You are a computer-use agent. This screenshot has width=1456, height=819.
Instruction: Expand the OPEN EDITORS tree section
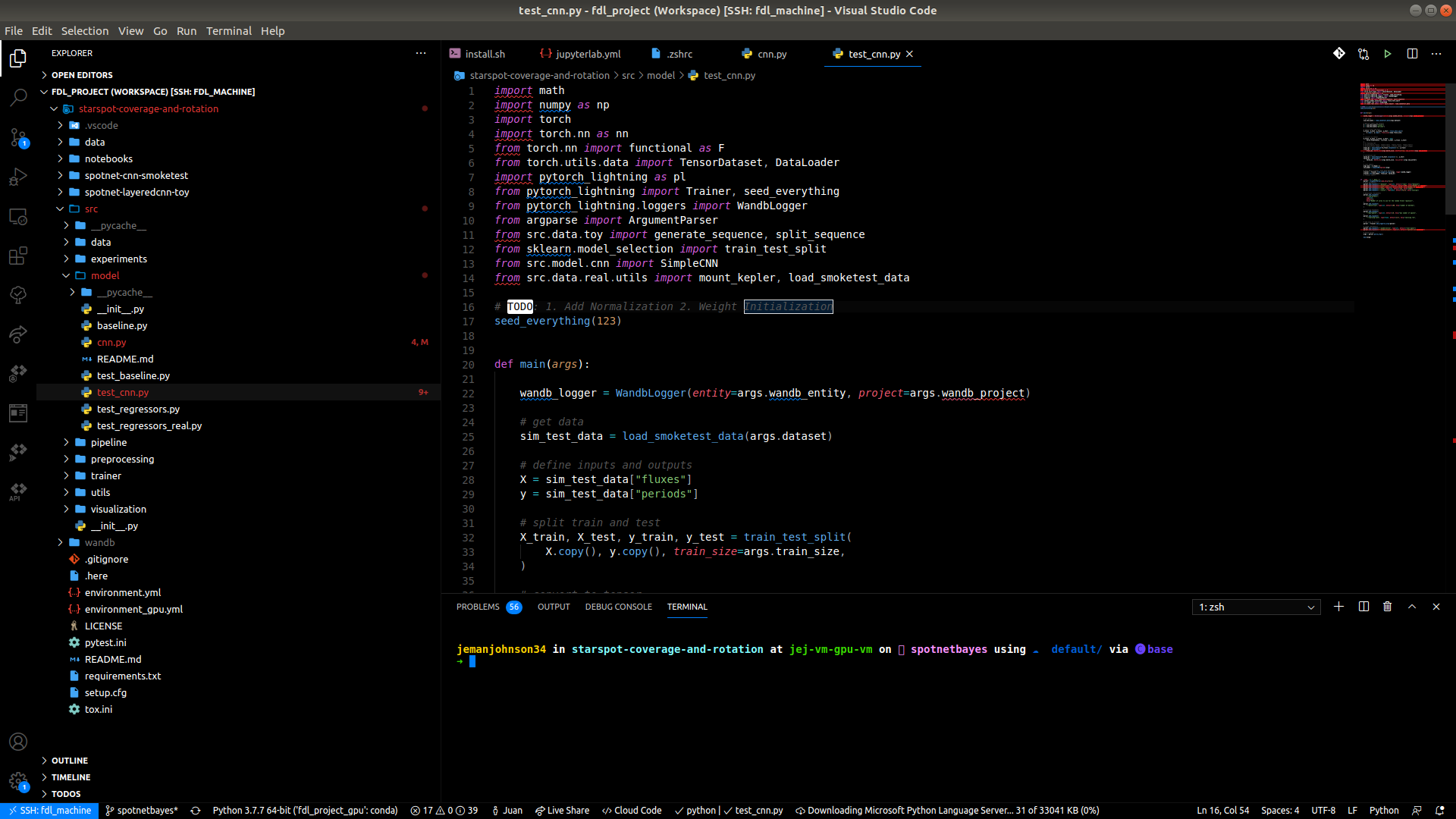44,74
